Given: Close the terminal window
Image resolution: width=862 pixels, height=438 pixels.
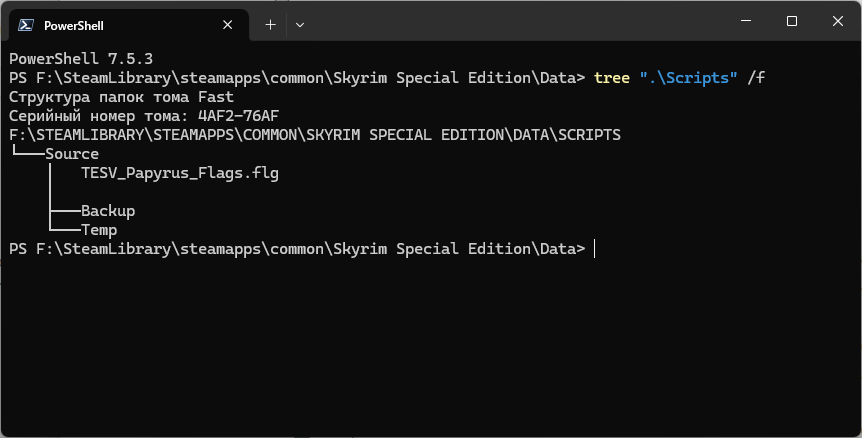Looking at the screenshot, I should [838, 21].
